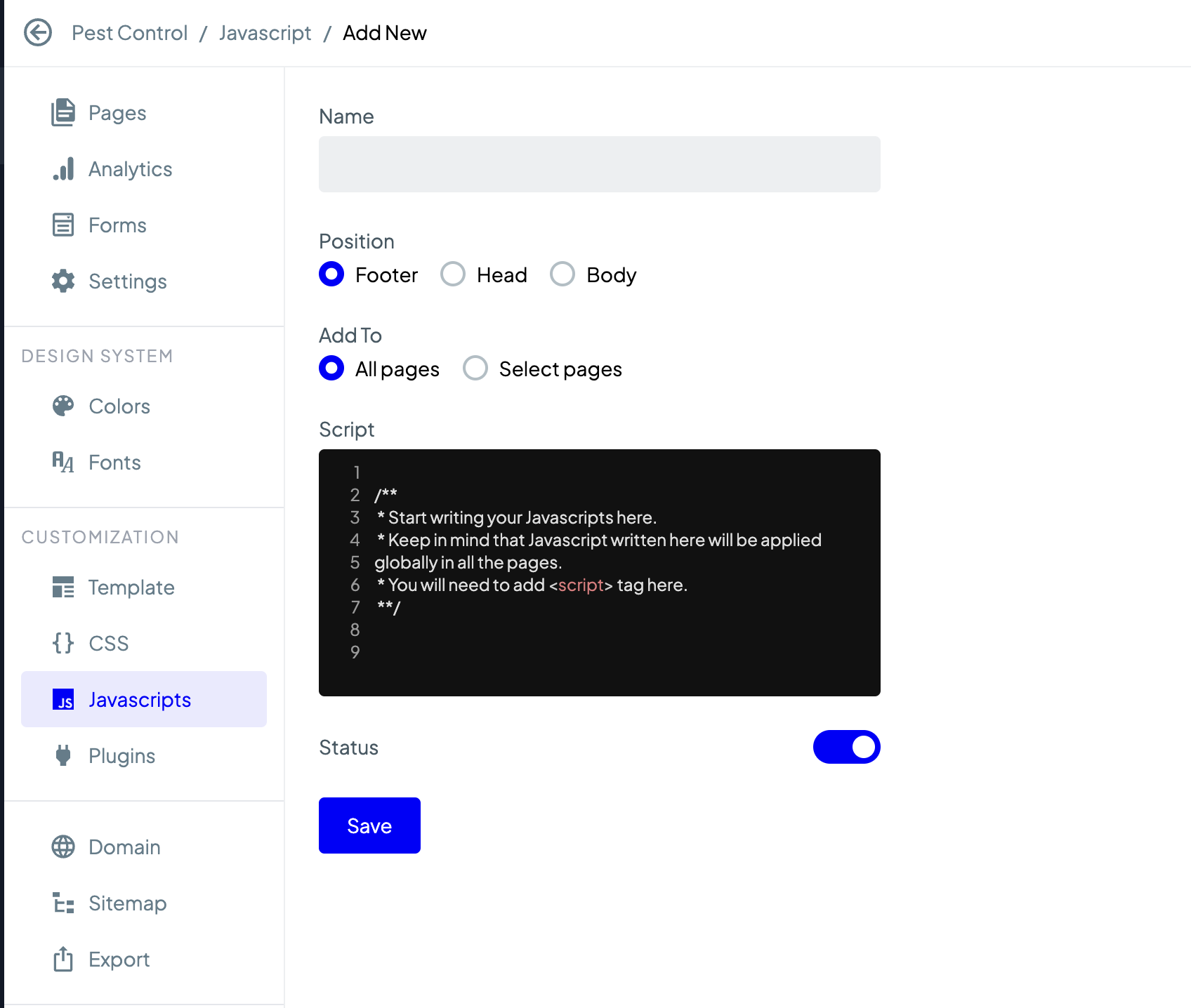
Task: Click the Fonts typography icon
Action: tap(63, 462)
